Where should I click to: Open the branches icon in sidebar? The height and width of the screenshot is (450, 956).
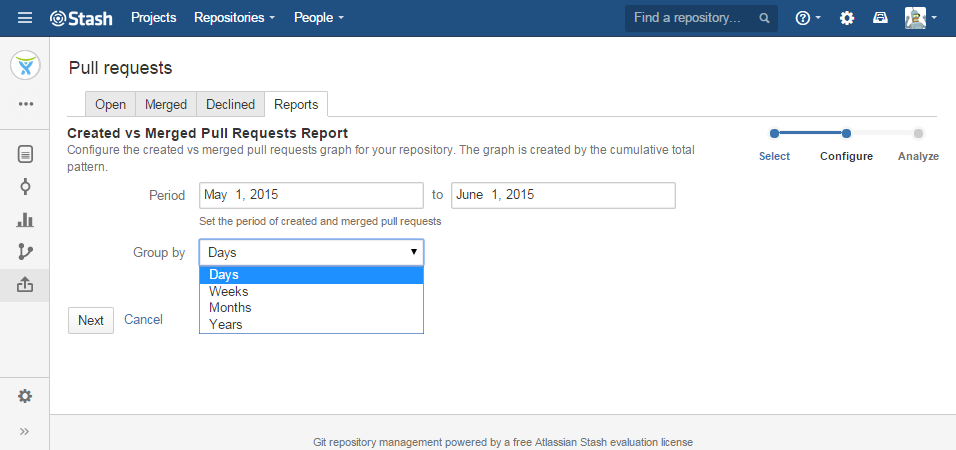pos(25,252)
